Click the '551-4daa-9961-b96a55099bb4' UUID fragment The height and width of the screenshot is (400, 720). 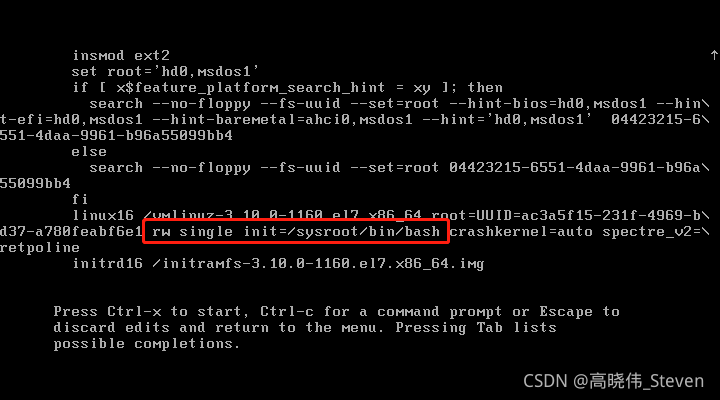pyautogui.click(x=116, y=136)
